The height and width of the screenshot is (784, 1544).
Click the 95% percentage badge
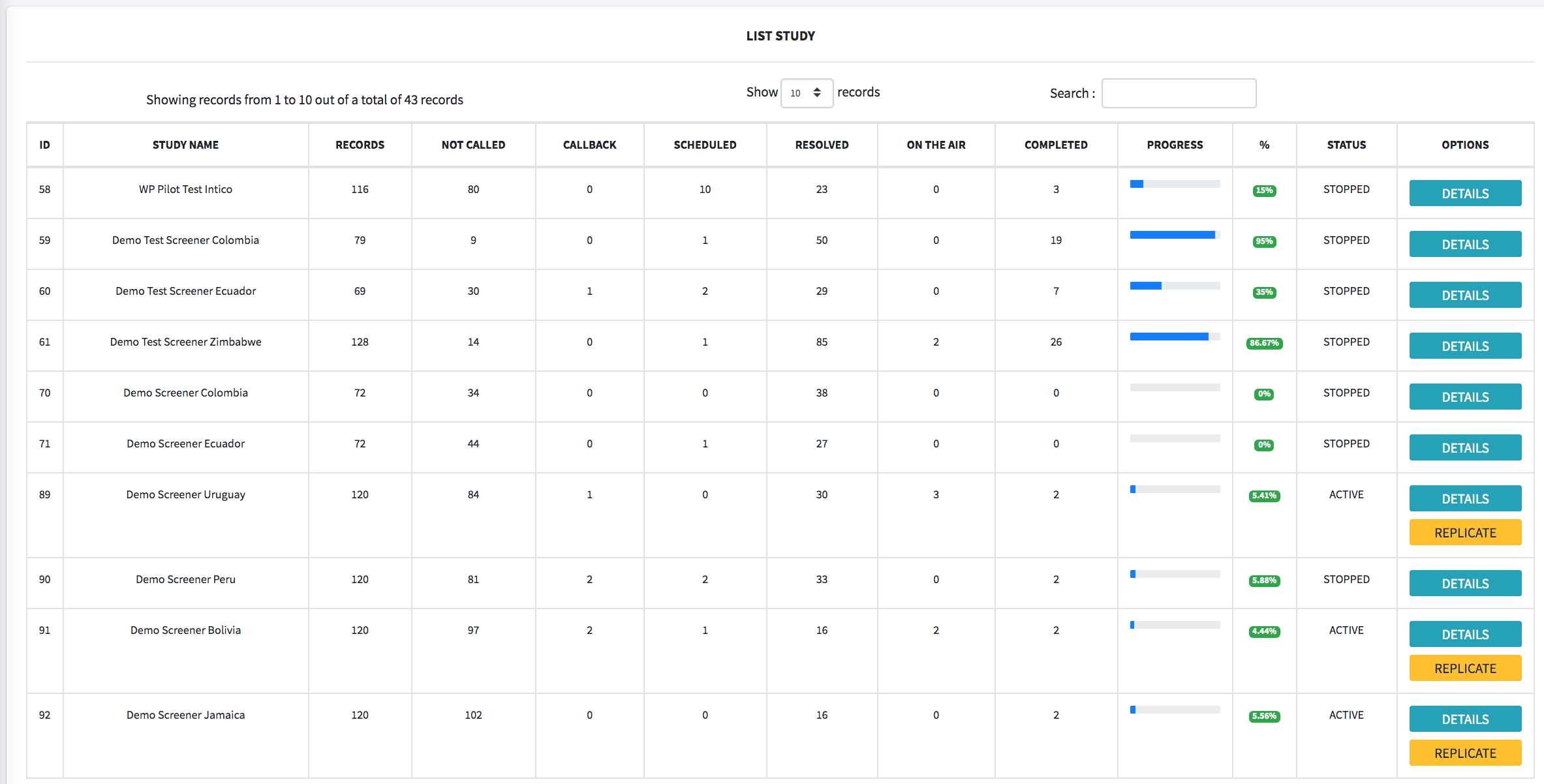pyautogui.click(x=1264, y=241)
